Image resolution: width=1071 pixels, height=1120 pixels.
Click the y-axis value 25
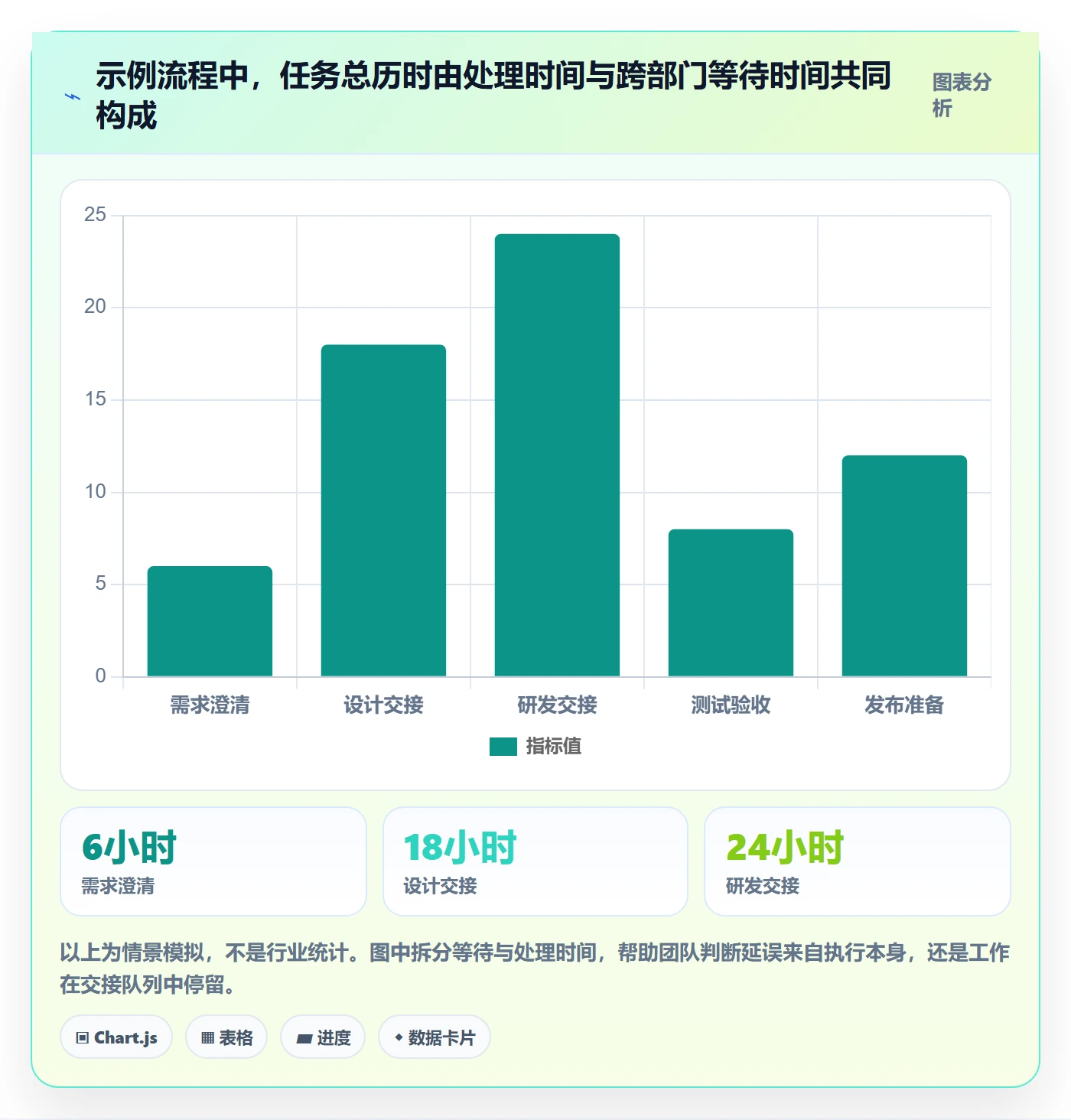tap(96, 215)
